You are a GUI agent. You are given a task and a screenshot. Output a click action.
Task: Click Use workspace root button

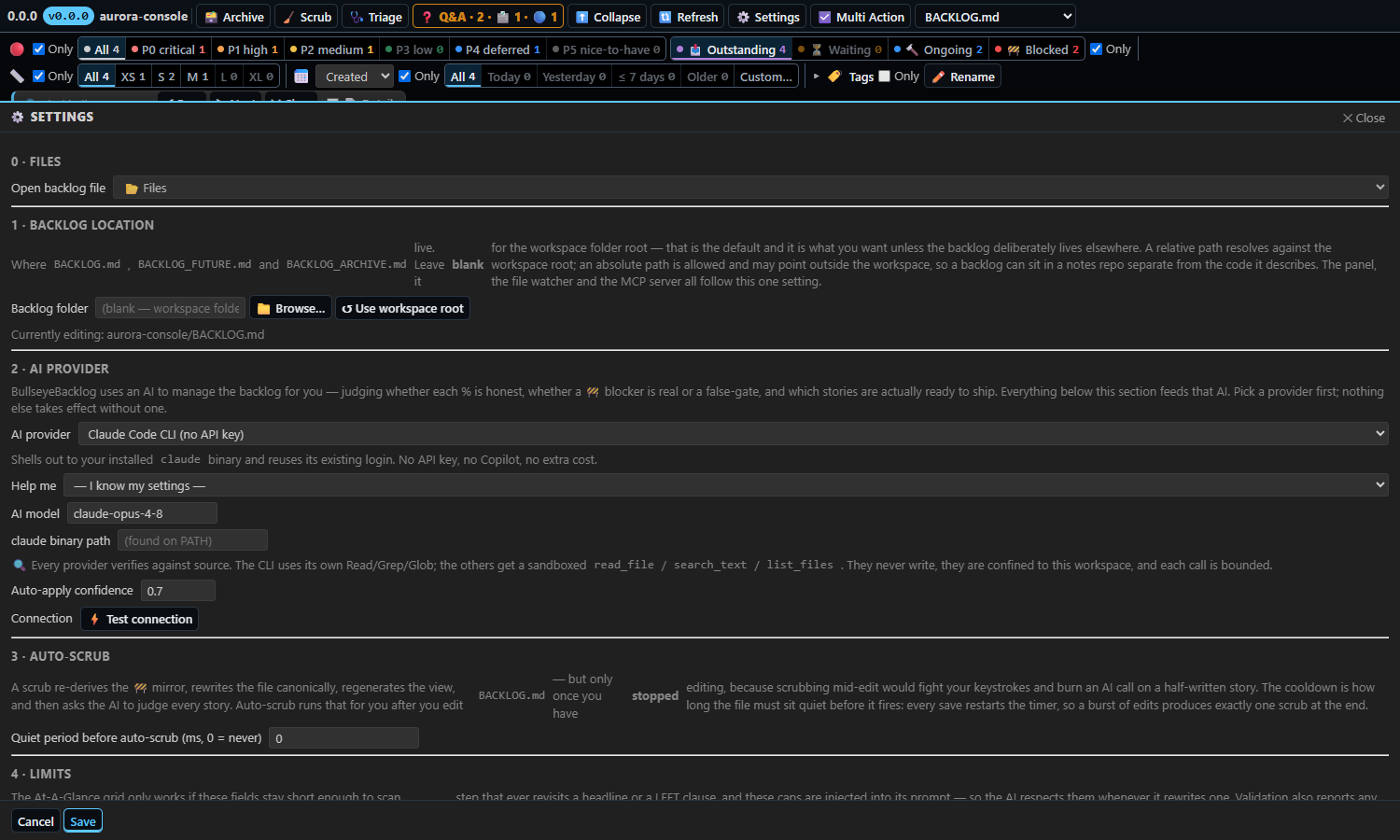[x=402, y=308]
